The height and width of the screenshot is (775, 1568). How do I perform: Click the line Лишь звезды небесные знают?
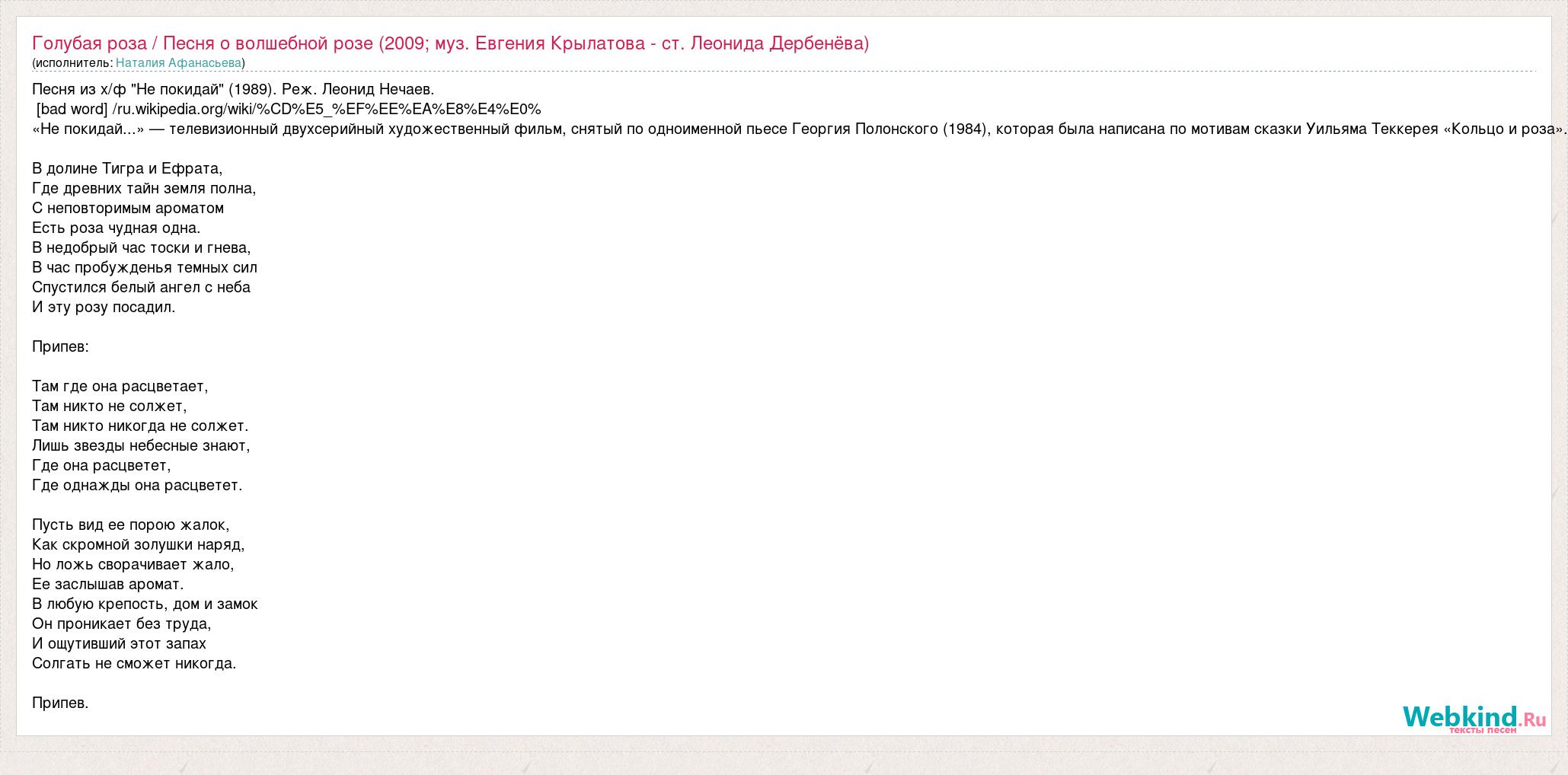[x=141, y=445]
